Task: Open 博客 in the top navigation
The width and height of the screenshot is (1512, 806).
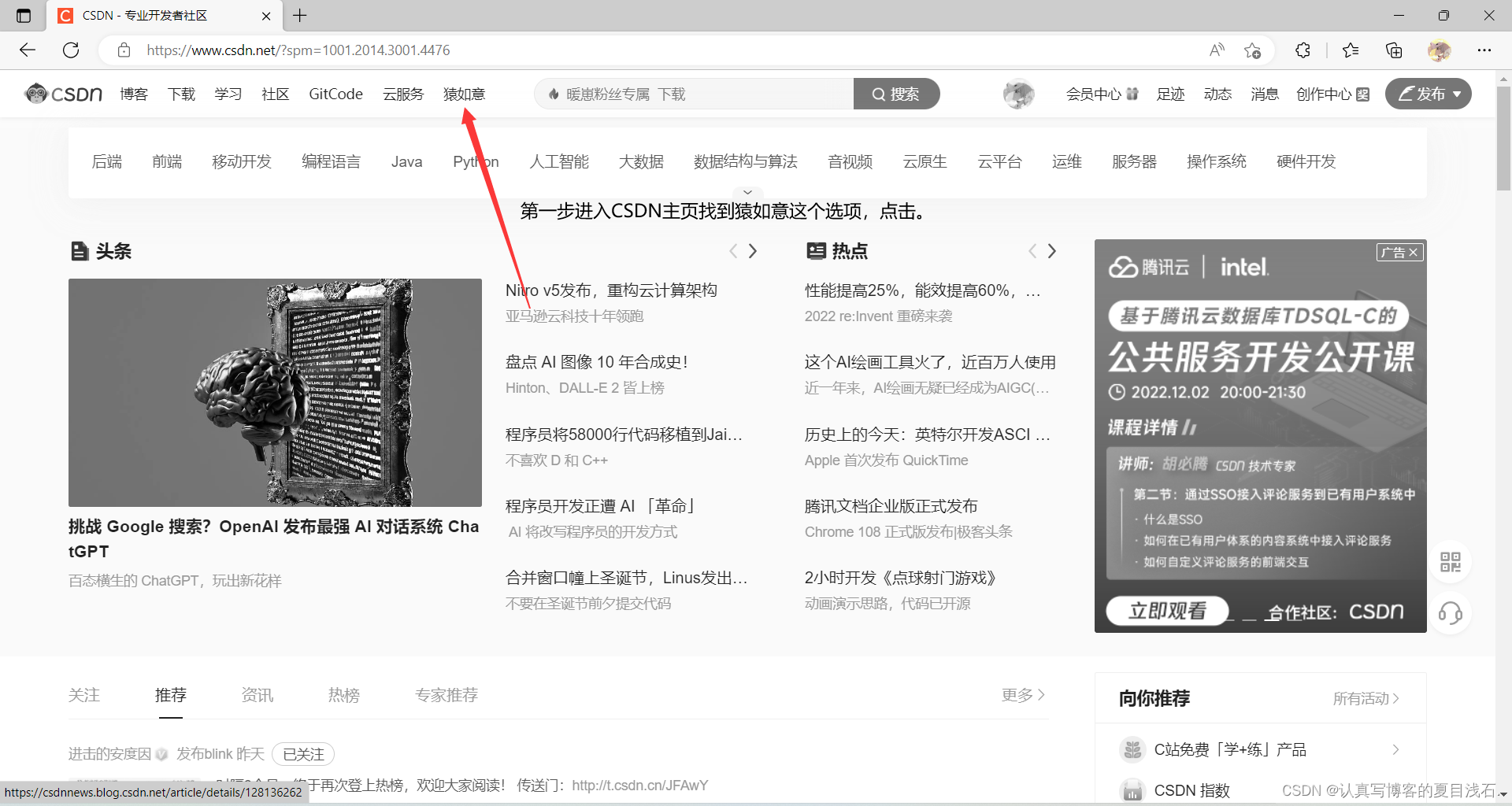Action: tap(134, 94)
